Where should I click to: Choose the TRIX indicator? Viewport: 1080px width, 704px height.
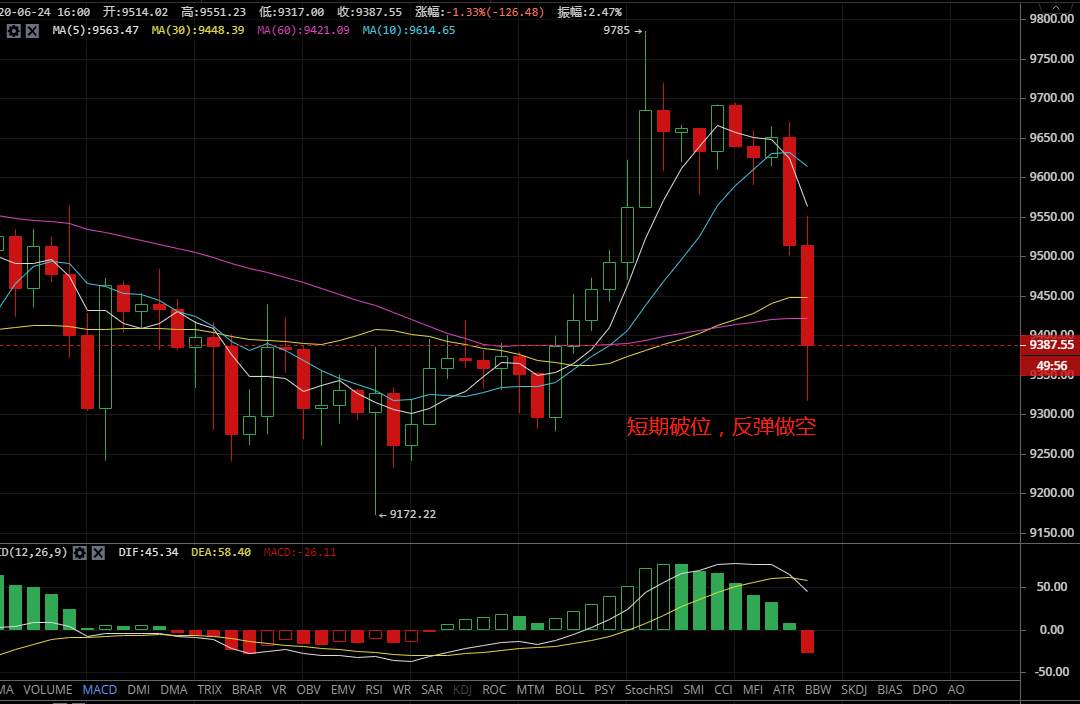coord(209,690)
